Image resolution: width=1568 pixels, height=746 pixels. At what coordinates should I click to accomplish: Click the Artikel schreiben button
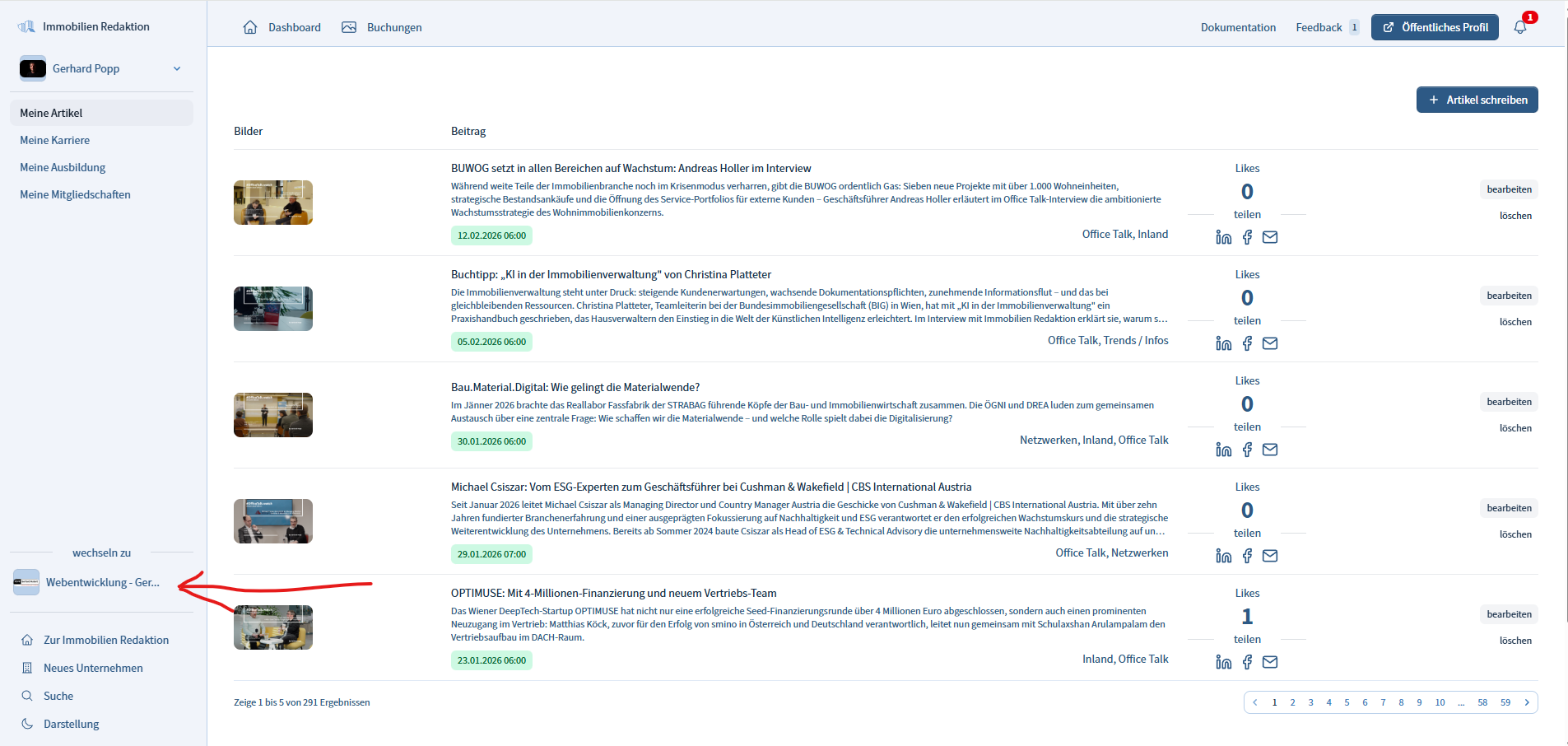[1477, 100]
